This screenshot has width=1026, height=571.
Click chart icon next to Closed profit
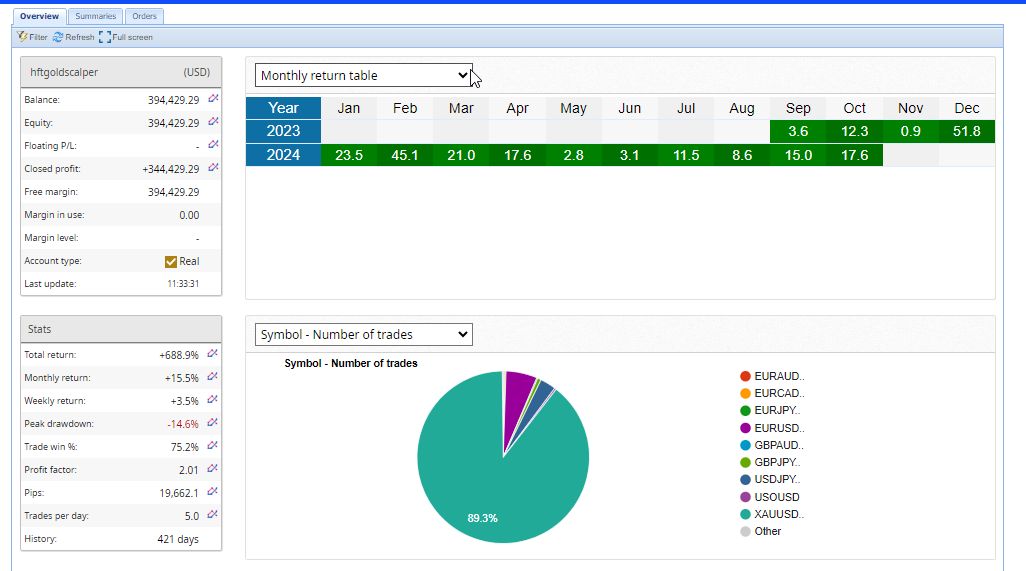click(213, 168)
